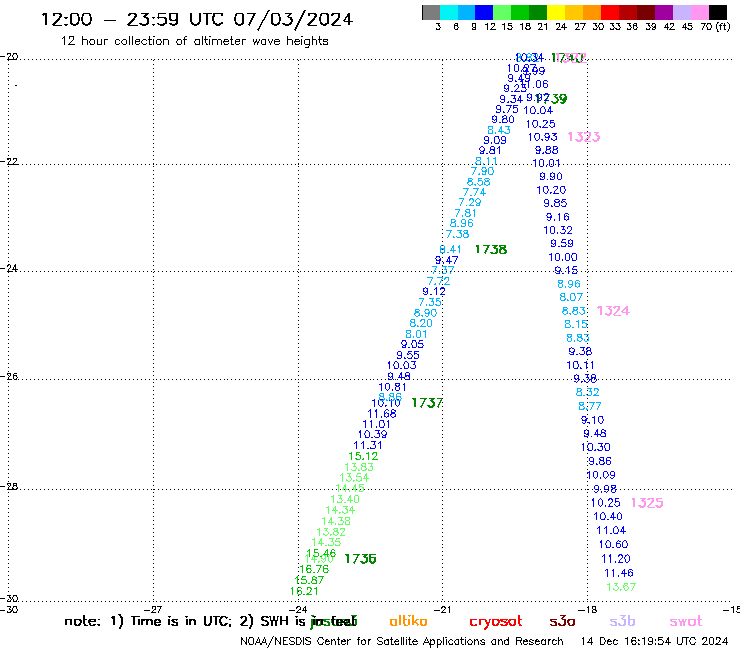Click the yellow 24 ft legend swatch
740x650 pixels.
(556, 12)
